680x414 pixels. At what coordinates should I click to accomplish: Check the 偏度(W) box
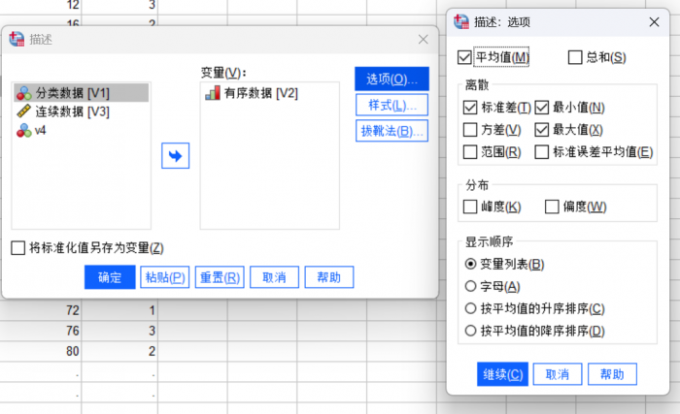(x=552, y=207)
